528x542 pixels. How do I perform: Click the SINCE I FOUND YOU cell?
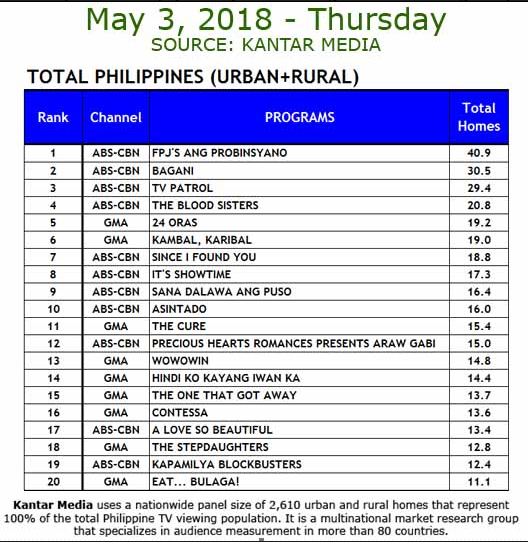point(299,257)
